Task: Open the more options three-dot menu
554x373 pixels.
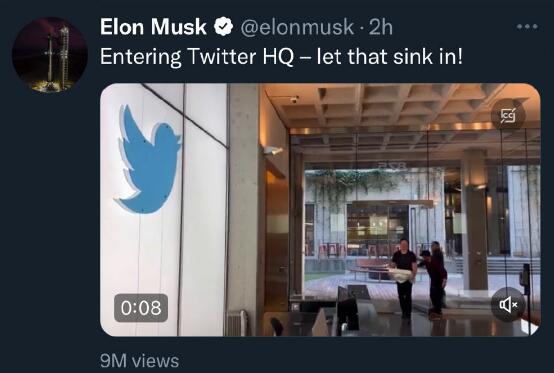Action: [x=527, y=26]
